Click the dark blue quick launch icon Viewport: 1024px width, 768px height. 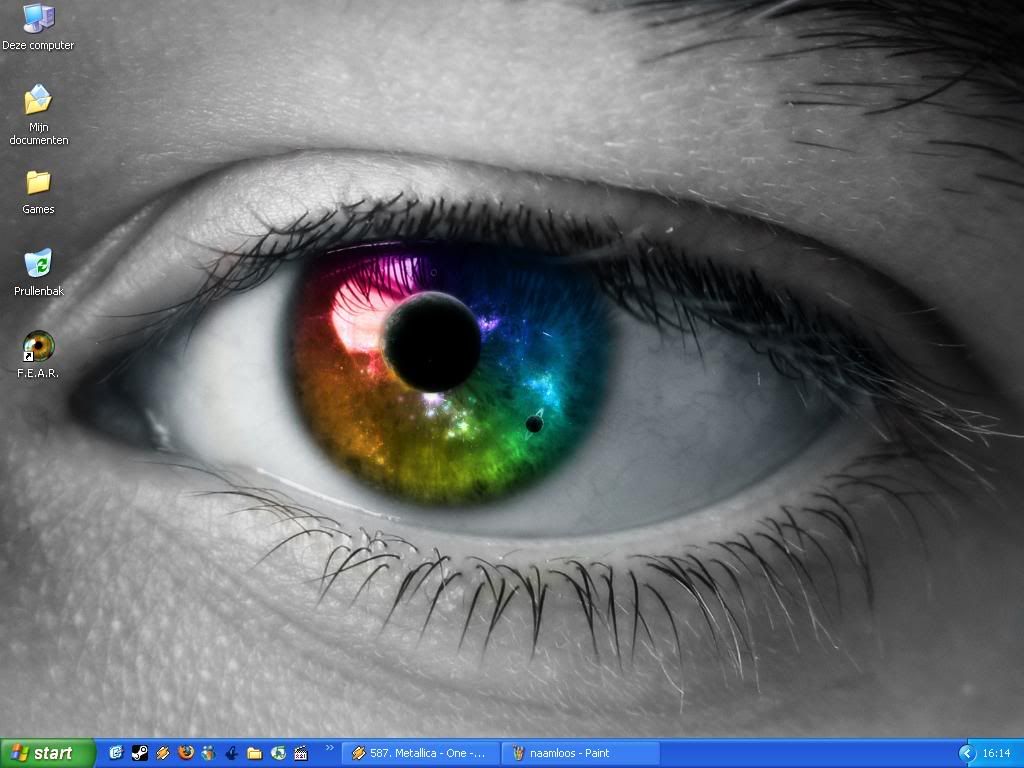pyautogui.click(x=232, y=753)
